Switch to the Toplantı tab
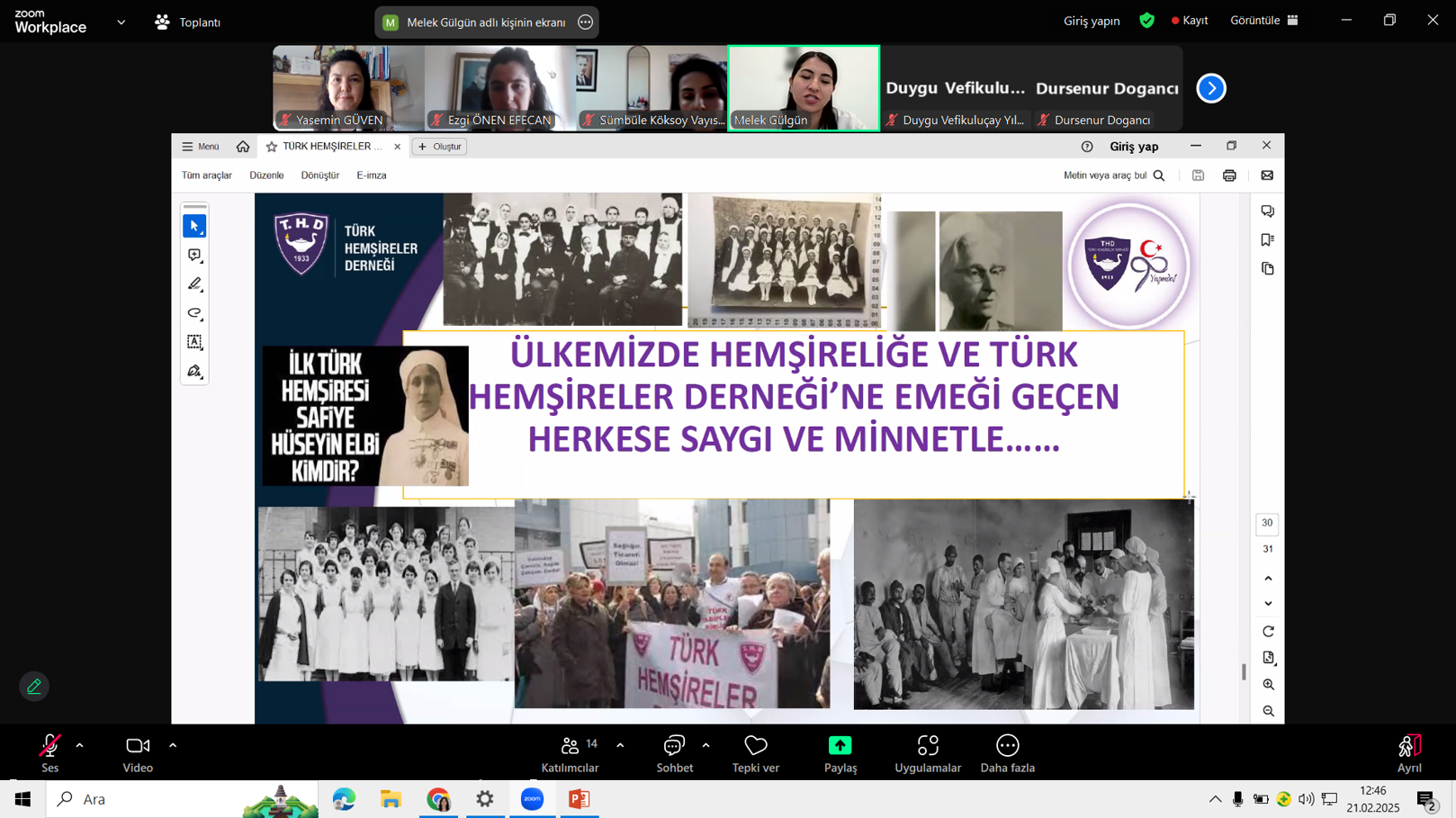This screenshot has height=818, width=1456. pyautogui.click(x=188, y=22)
